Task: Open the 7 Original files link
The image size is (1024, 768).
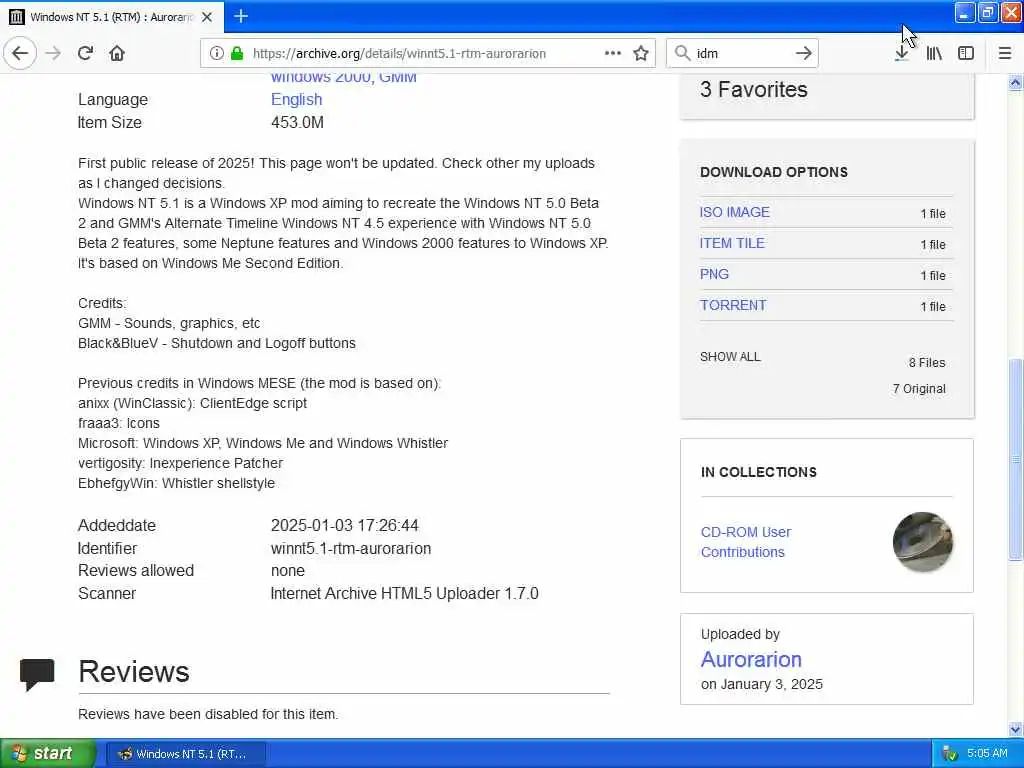Action: click(x=919, y=389)
